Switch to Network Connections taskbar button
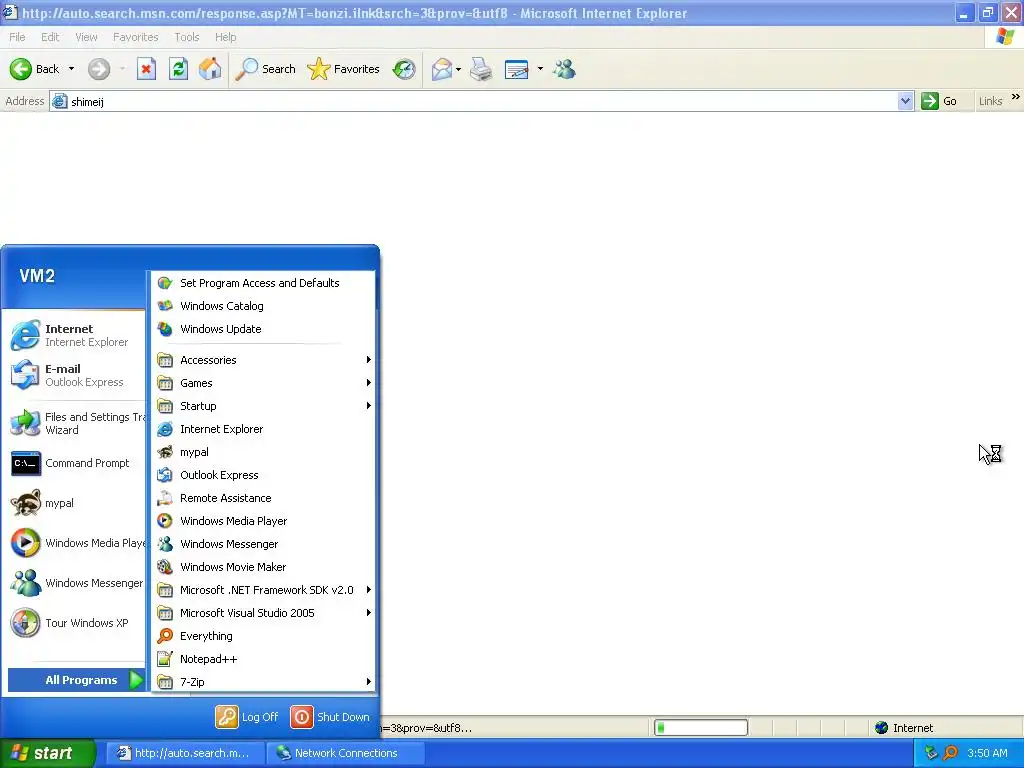Viewport: 1024px width, 768px height. (345, 753)
